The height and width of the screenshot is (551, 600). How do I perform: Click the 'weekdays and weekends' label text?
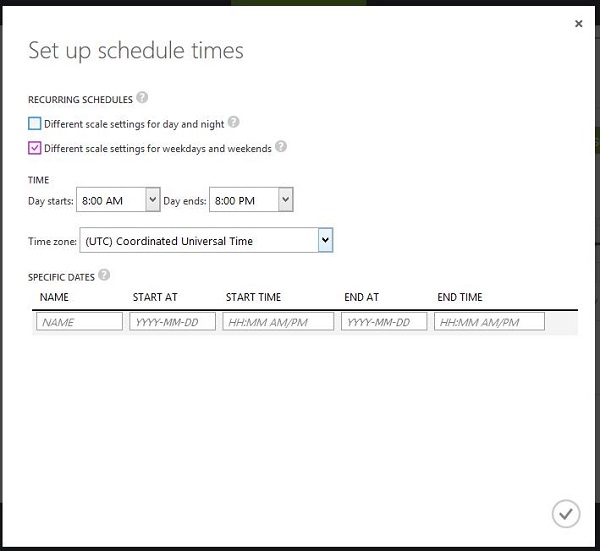point(157,148)
